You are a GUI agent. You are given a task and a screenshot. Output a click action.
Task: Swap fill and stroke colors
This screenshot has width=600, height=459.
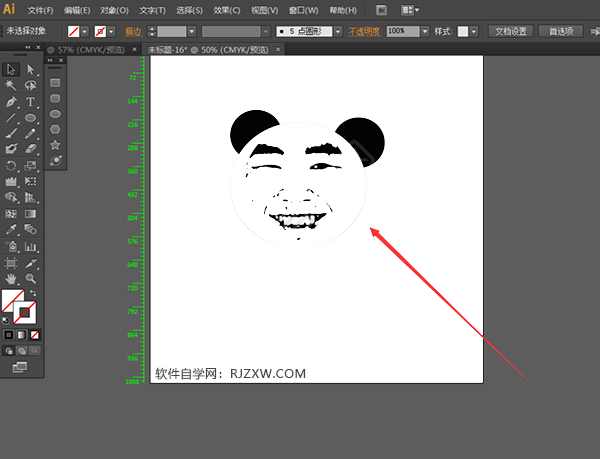pyautogui.click(x=33, y=293)
